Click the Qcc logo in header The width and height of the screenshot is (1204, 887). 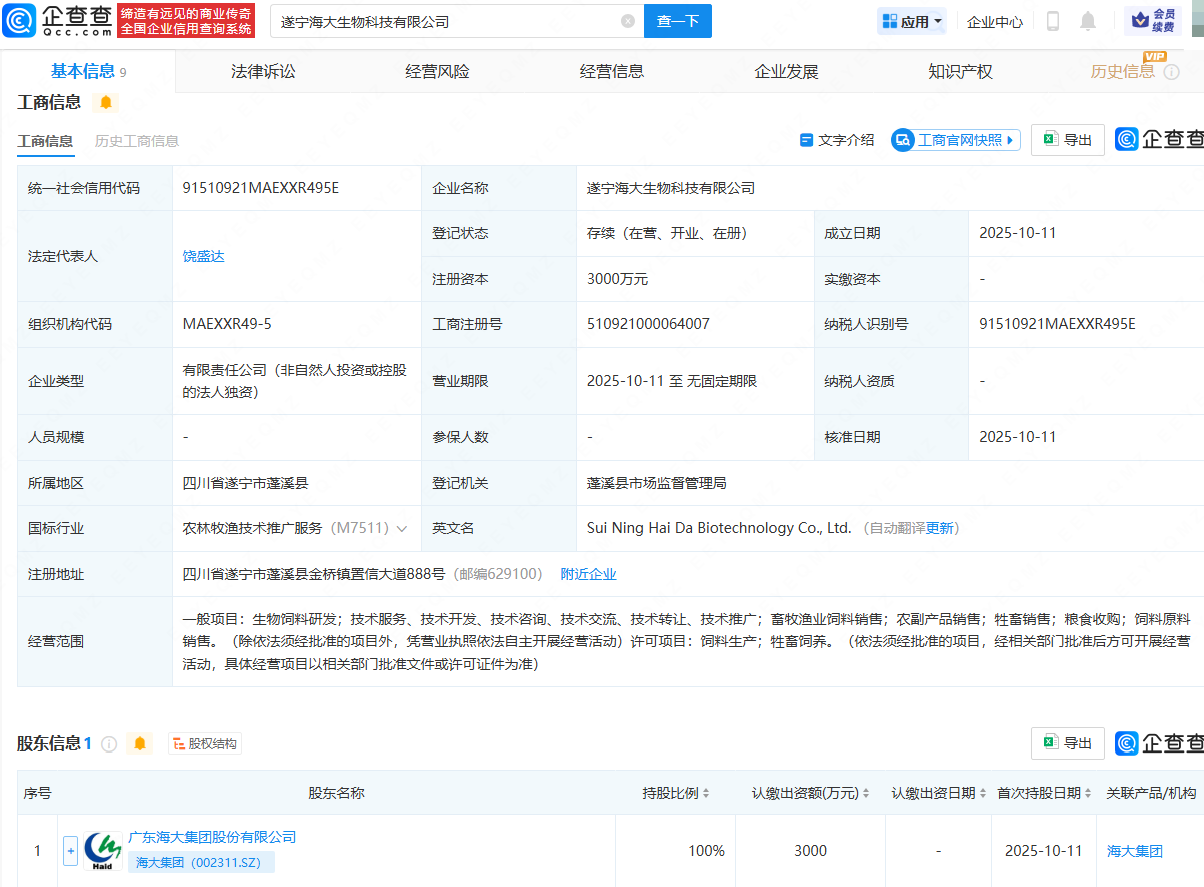click(x=58, y=21)
